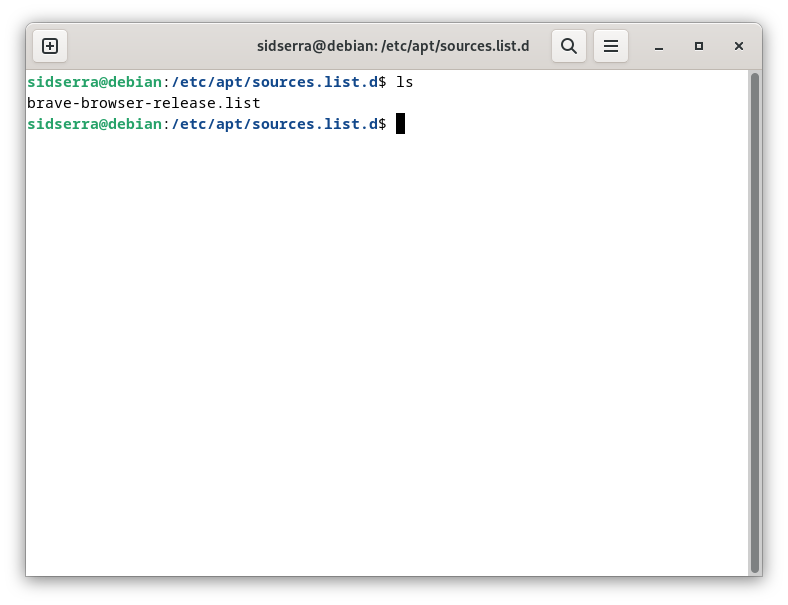
Task: Click the /etc/apt/sources.list.d path in second prompt
Action: (x=274, y=124)
